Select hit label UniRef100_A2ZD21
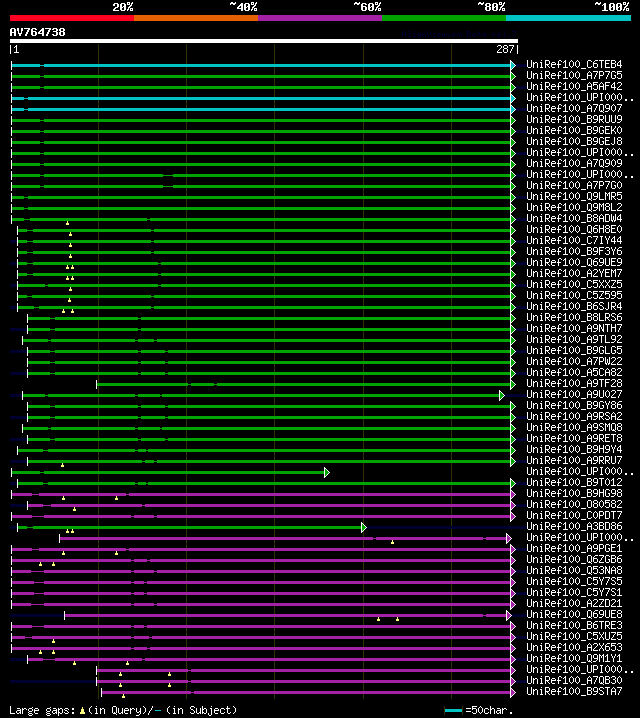Screen dimensions: 640x718 click(574, 603)
